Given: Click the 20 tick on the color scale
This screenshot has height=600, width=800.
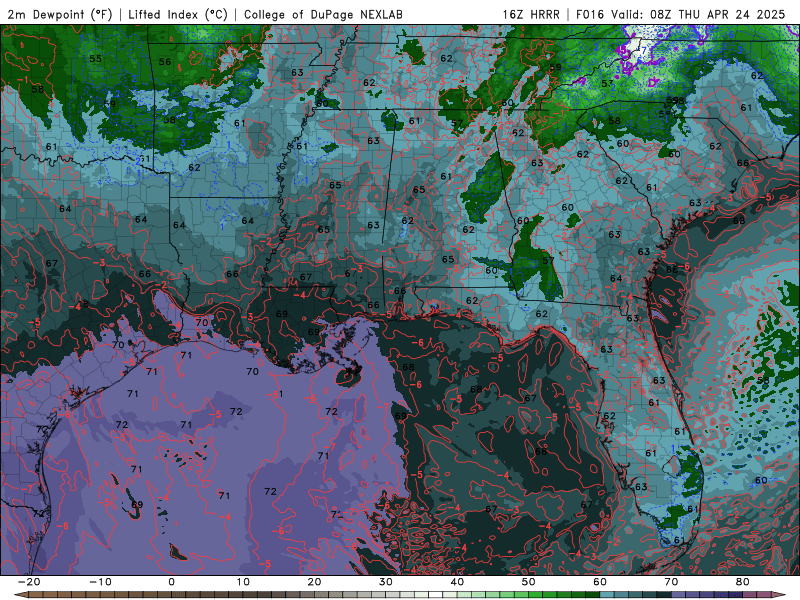Looking at the screenshot, I should pyautogui.click(x=314, y=582).
